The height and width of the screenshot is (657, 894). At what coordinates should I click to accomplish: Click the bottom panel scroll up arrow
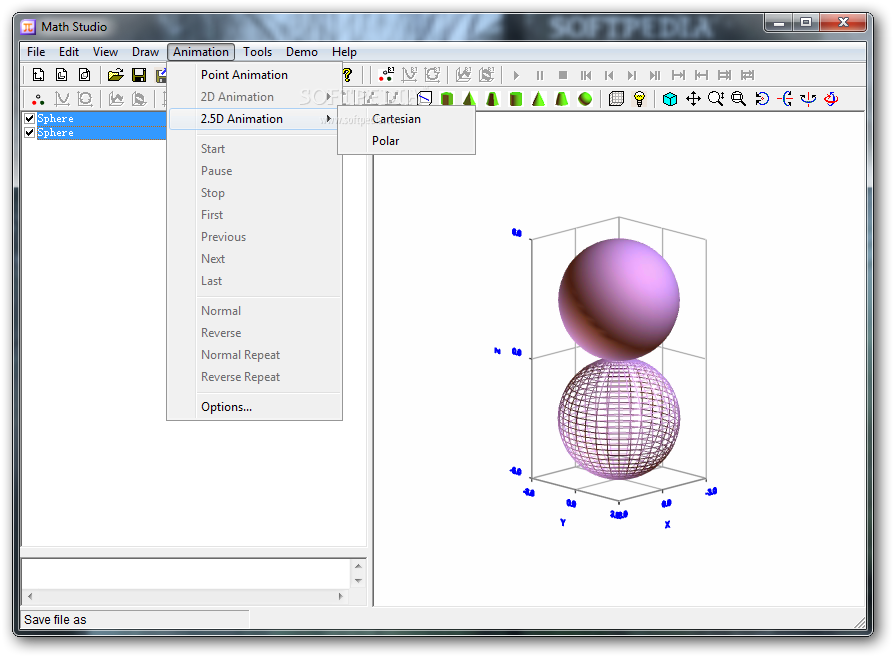point(358,566)
